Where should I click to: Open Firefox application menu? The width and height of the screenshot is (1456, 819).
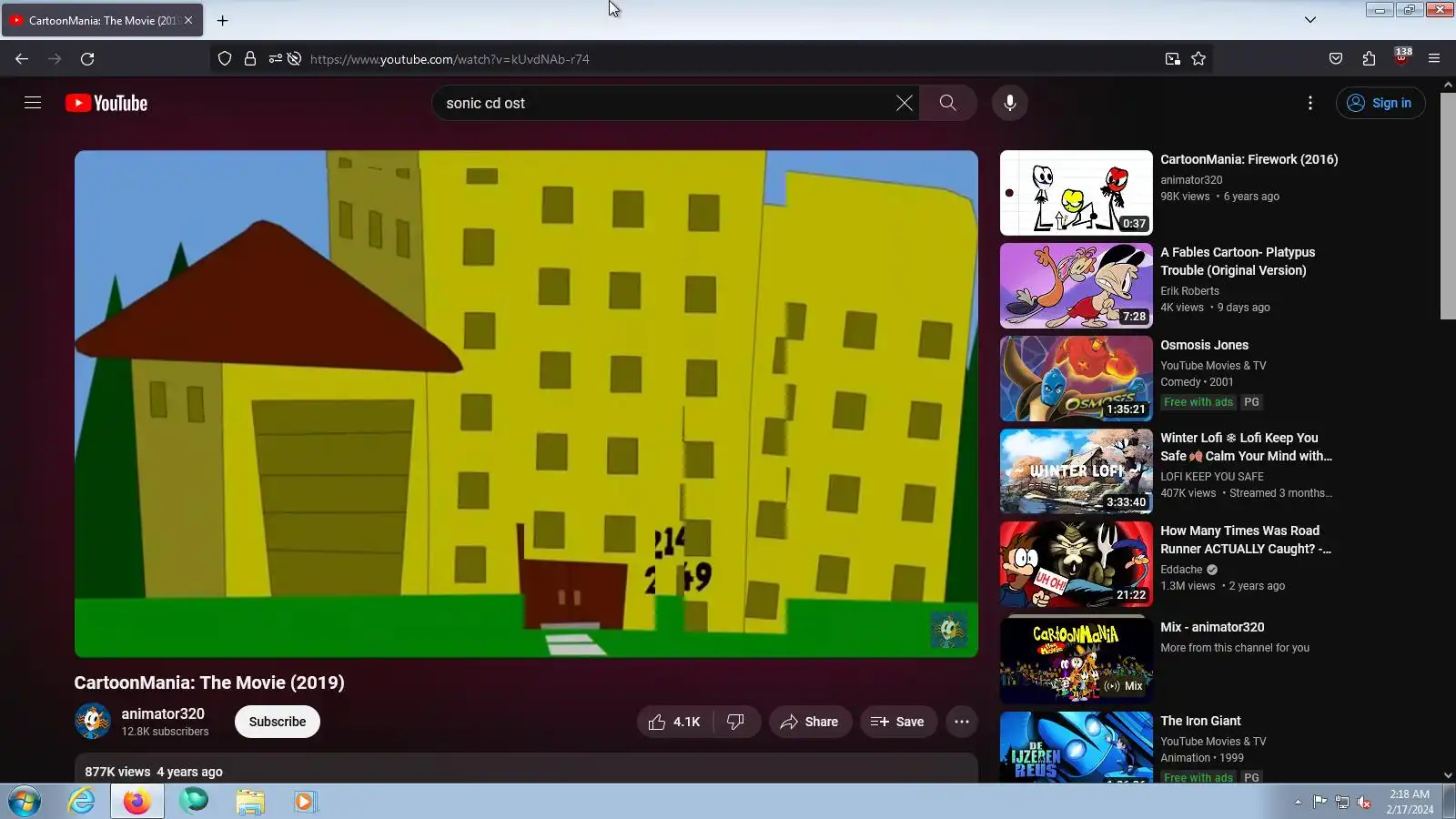pos(1434,59)
